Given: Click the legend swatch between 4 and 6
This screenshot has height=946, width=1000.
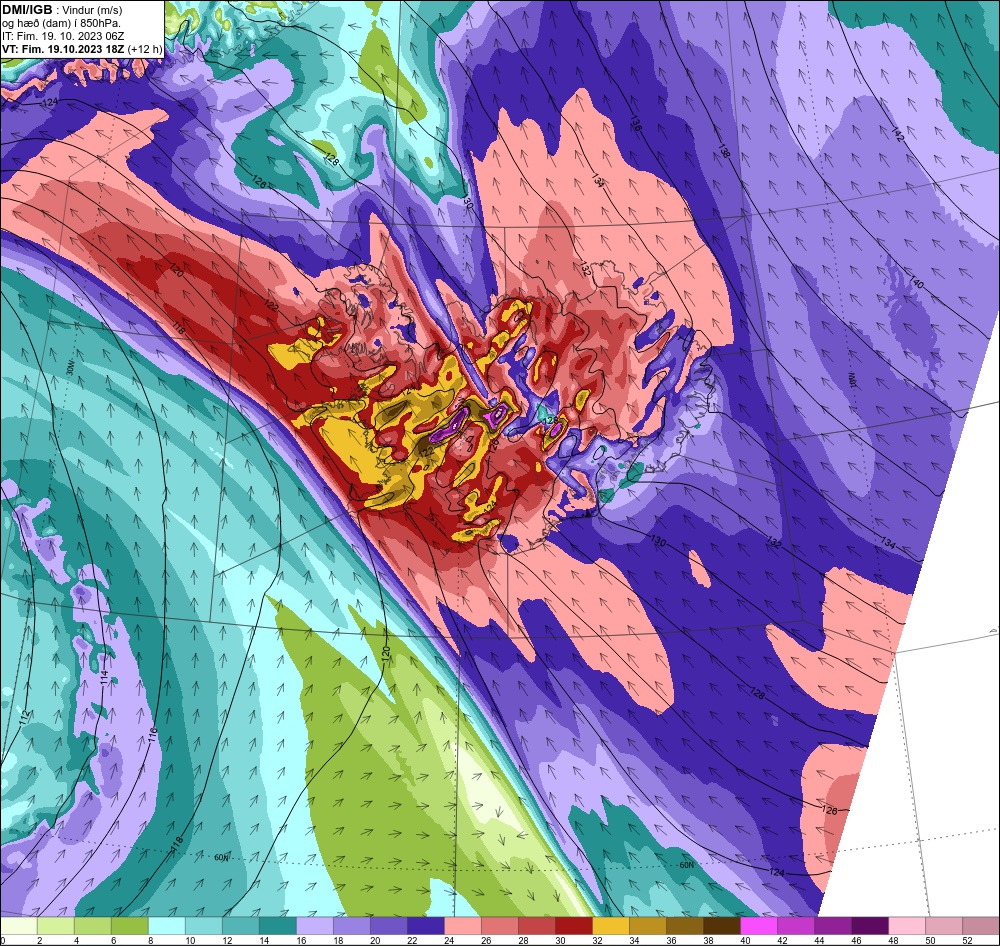Looking at the screenshot, I should pyautogui.click(x=93, y=926).
